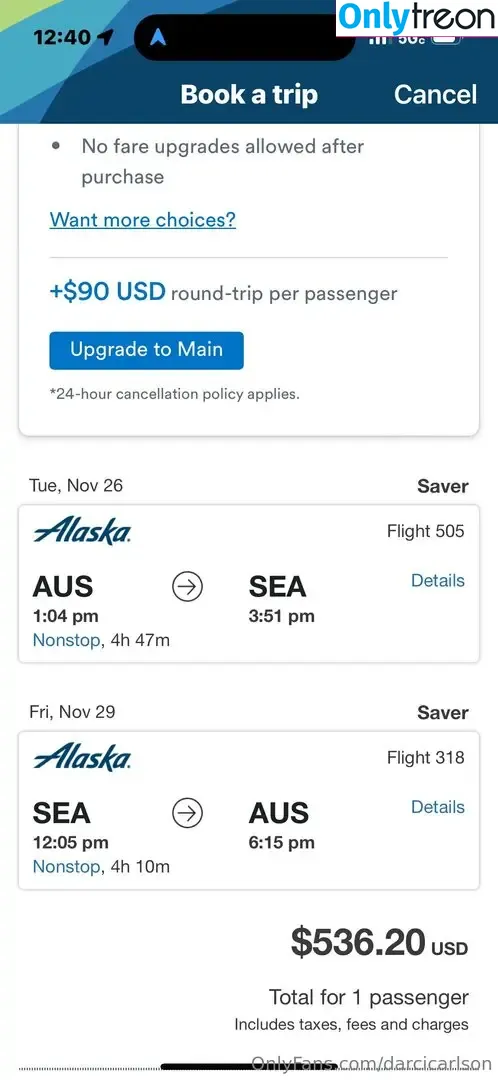Image resolution: width=498 pixels, height=1080 pixels.
Task: Select the Fri, Nov 29 flight card
Action: click(249, 810)
